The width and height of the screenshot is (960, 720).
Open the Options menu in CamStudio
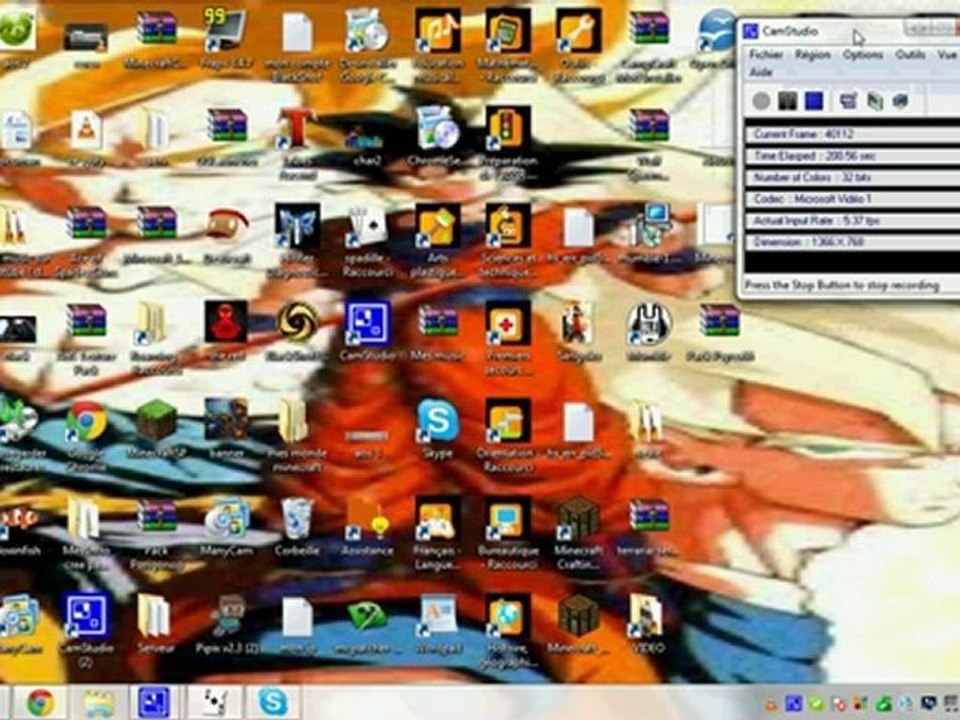[x=863, y=54]
